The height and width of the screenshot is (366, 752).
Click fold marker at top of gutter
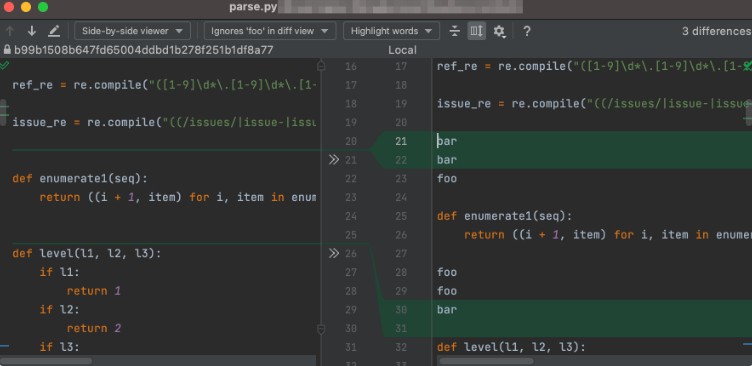click(321, 66)
